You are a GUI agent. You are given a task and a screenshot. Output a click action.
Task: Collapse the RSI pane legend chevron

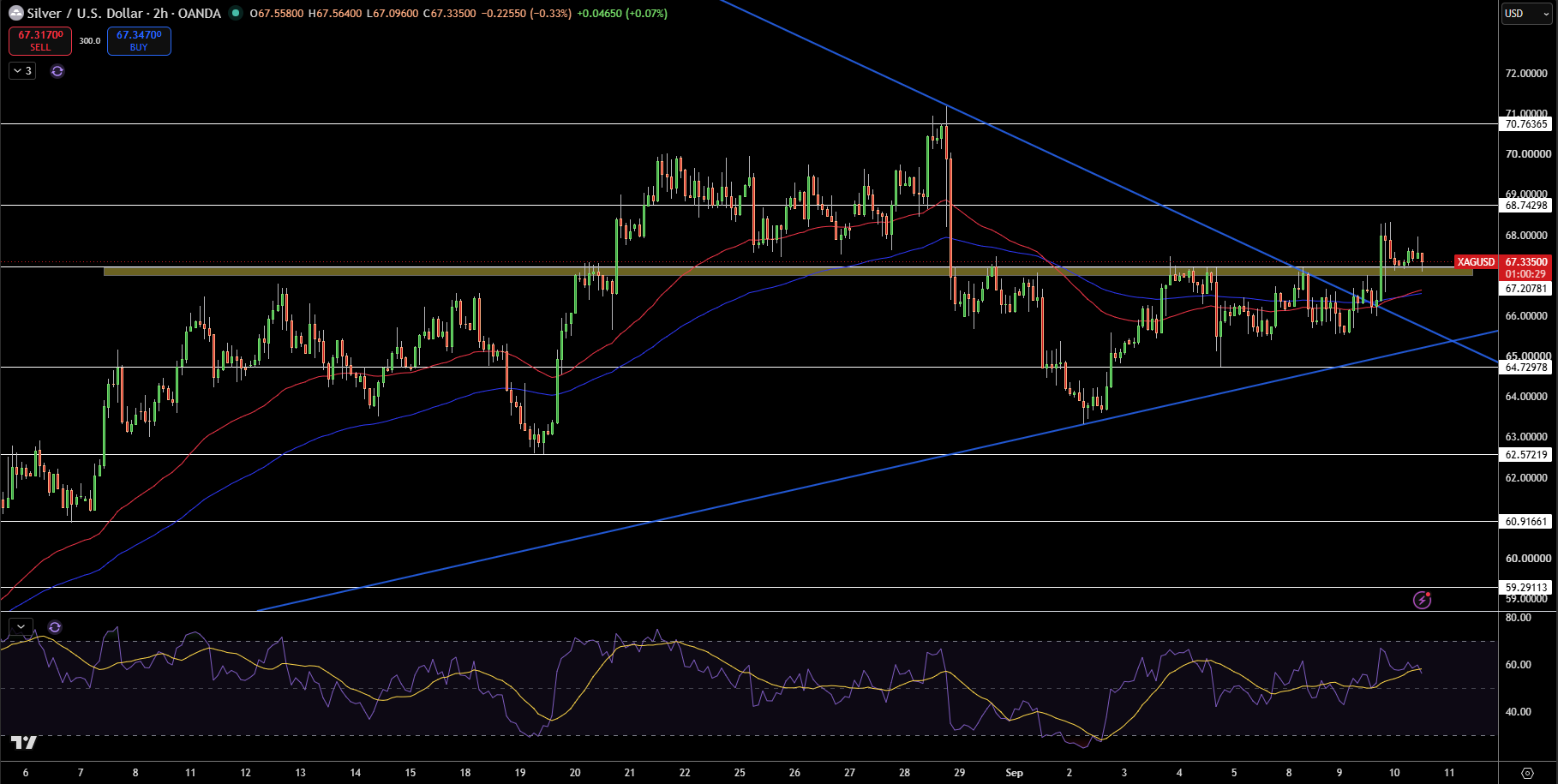(21, 627)
